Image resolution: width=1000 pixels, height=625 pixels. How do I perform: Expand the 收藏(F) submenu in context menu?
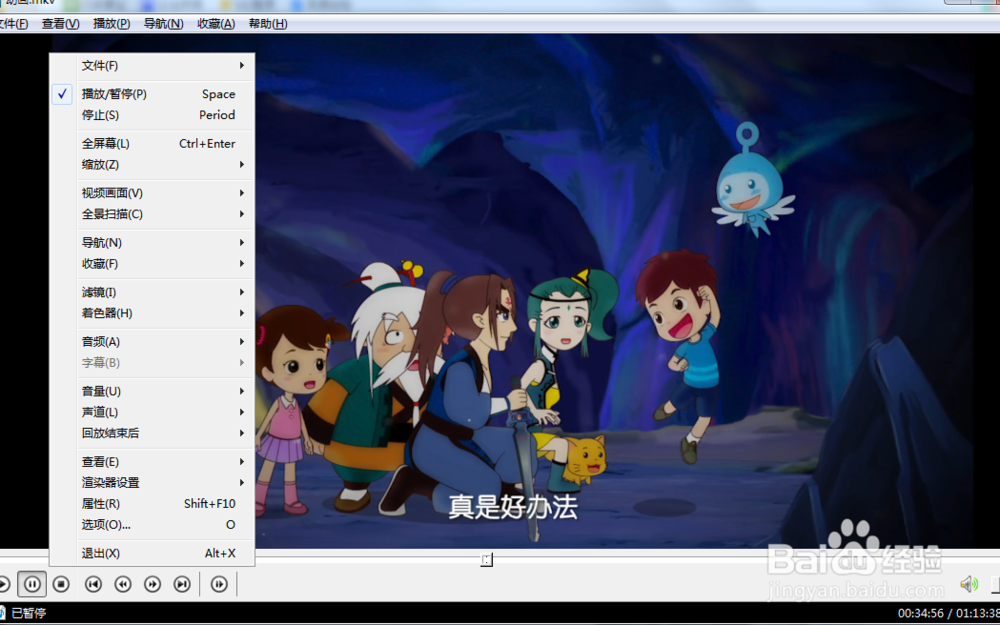click(x=152, y=264)
